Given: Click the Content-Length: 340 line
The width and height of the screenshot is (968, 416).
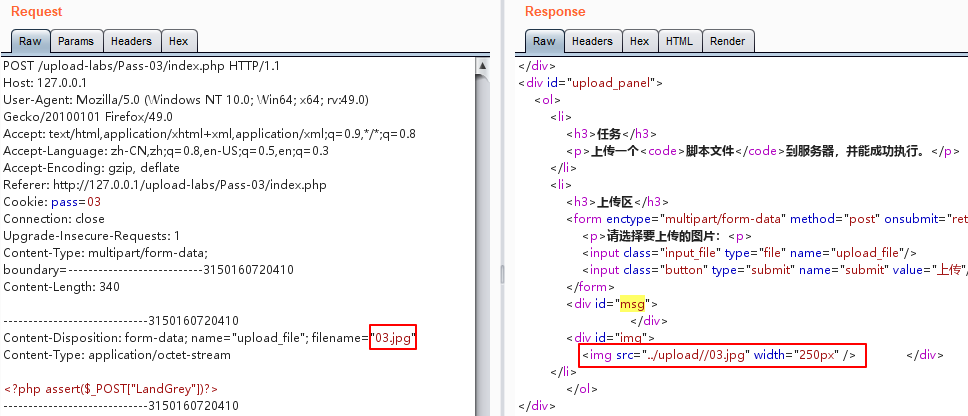Looking at the screenshot, I should [61, 286].
